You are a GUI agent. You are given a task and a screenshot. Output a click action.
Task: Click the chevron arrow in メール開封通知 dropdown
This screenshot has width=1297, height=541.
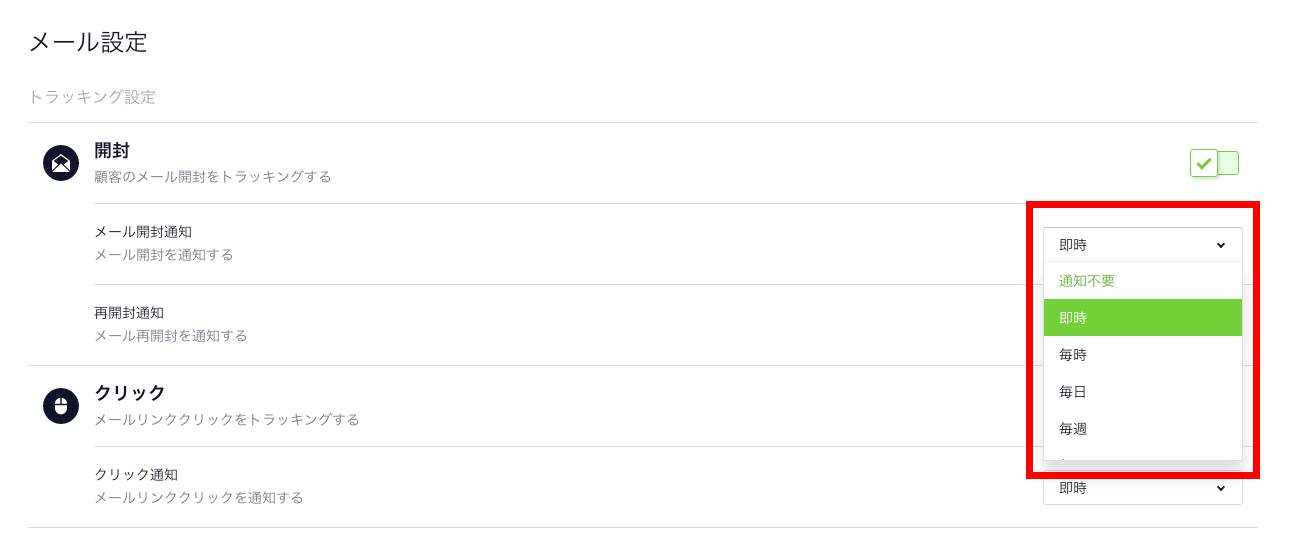(1221, 245)
